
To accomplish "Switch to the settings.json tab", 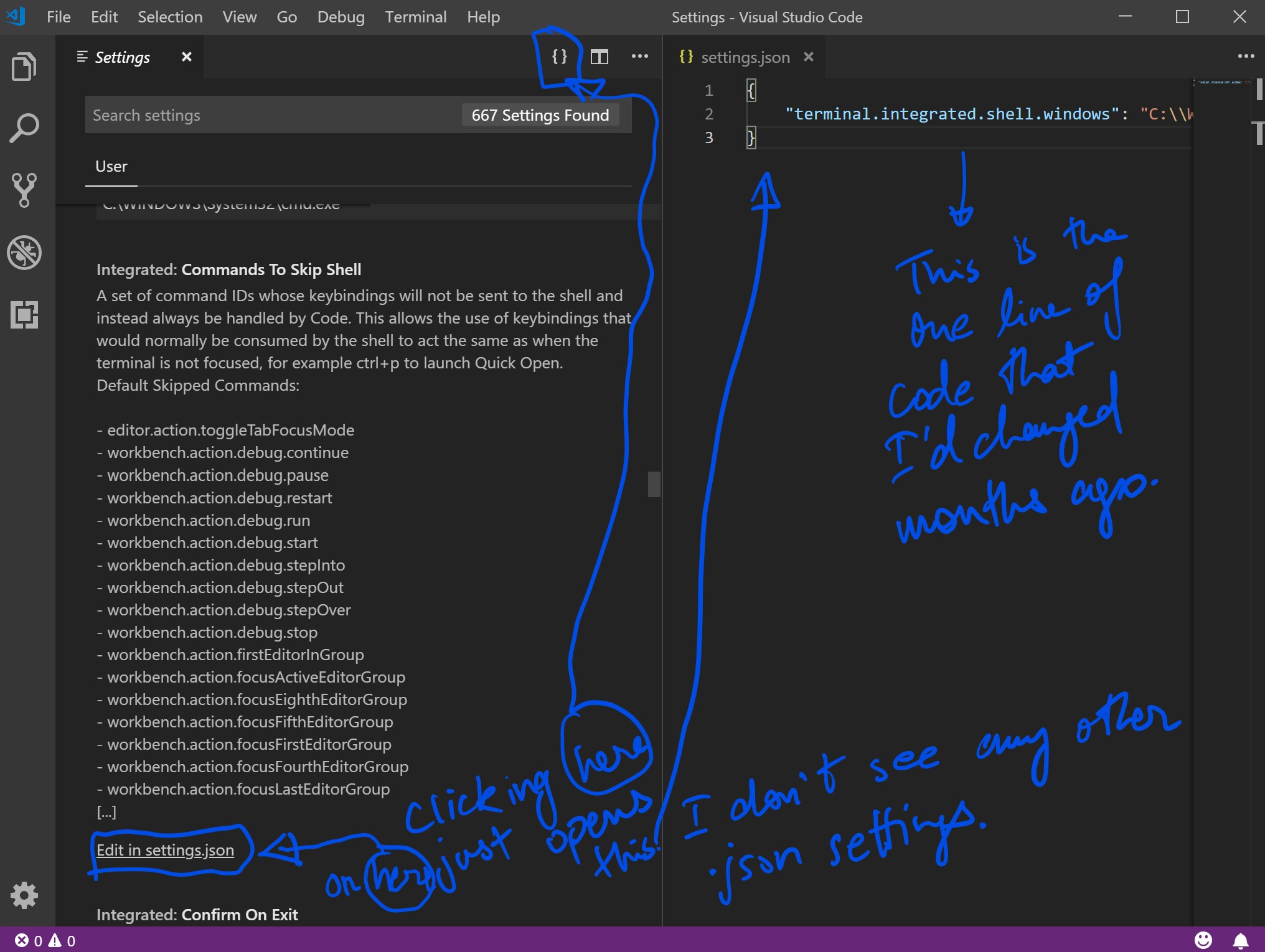I will [x=745, y=57].
